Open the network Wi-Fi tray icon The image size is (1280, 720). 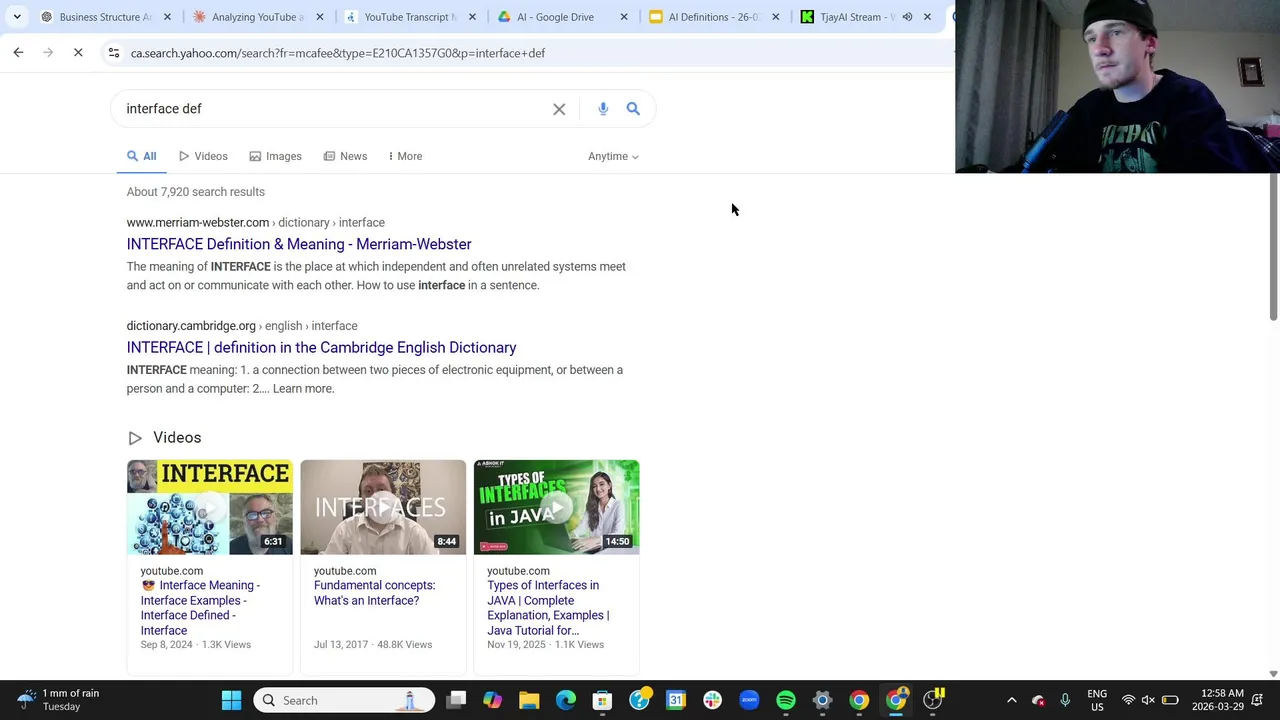click(x=1128, y=700)
